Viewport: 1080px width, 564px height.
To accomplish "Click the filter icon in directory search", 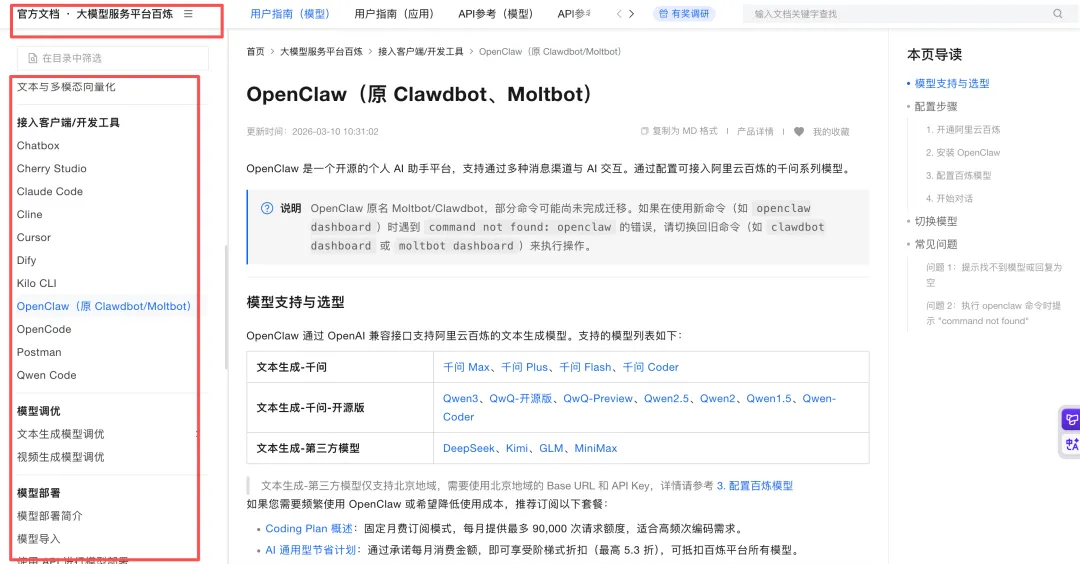I will click(x=32, y=59).
